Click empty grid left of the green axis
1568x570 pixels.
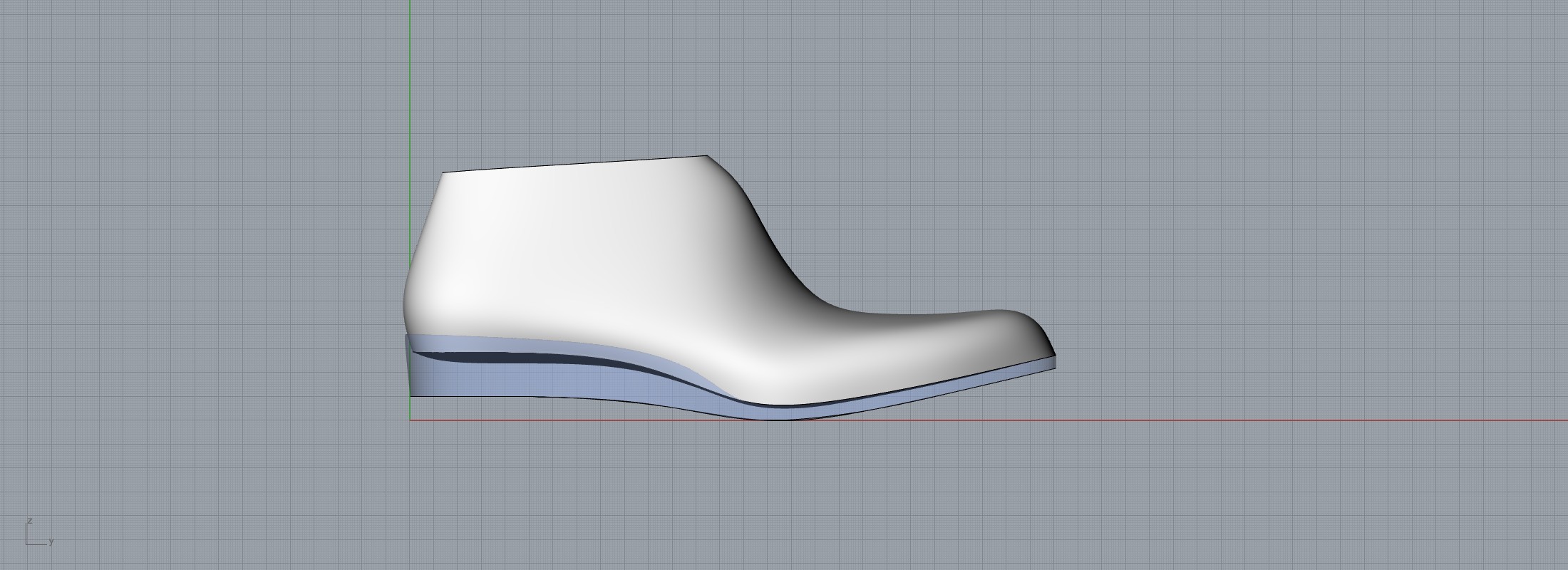214,285
